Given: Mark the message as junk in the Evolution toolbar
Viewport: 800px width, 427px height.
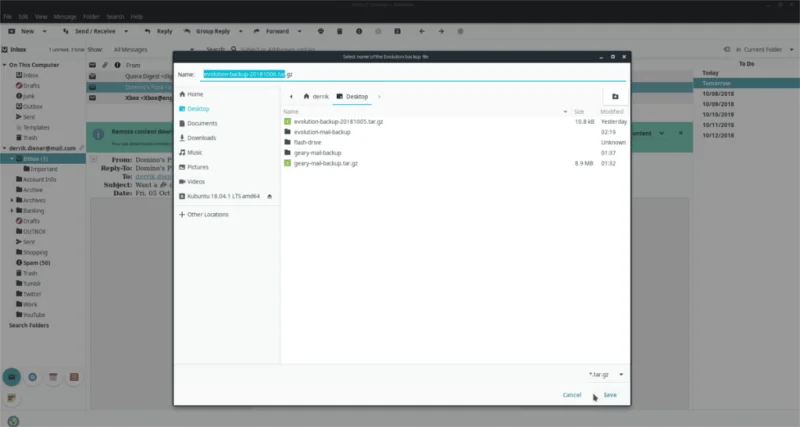Looking at the screenshot, I should tap(359, 31).
